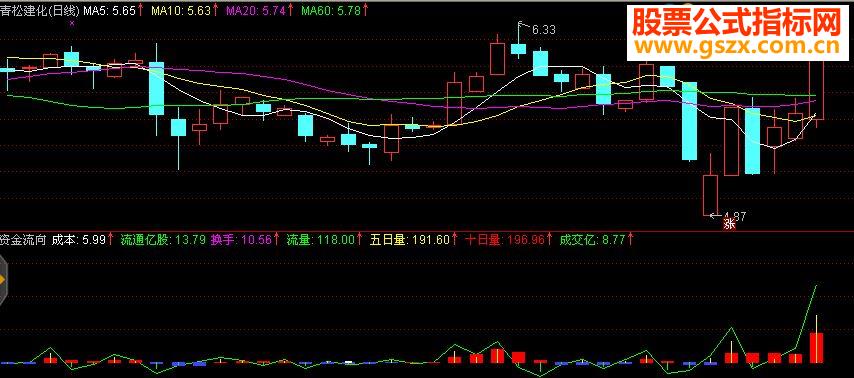Click the 涨 marker below the low candle
Viewport: 854px width, 378px height.
click(x=729, y=223)
